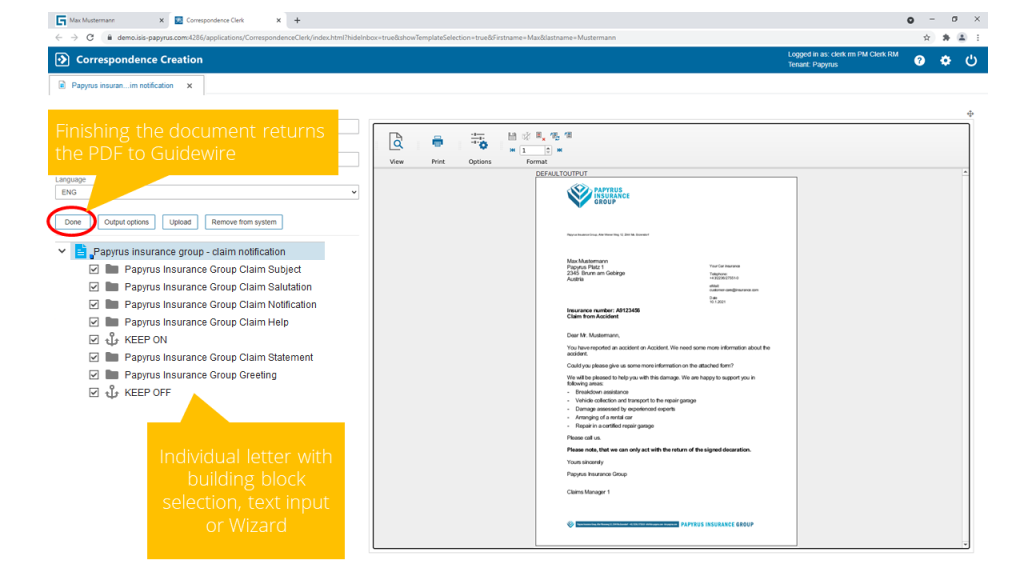Screen dimensions: 1024x576
Task: Uncheck Papyrus Insurance Group Claim Subject
Action: pyautogui.click(x=94, y=269)
